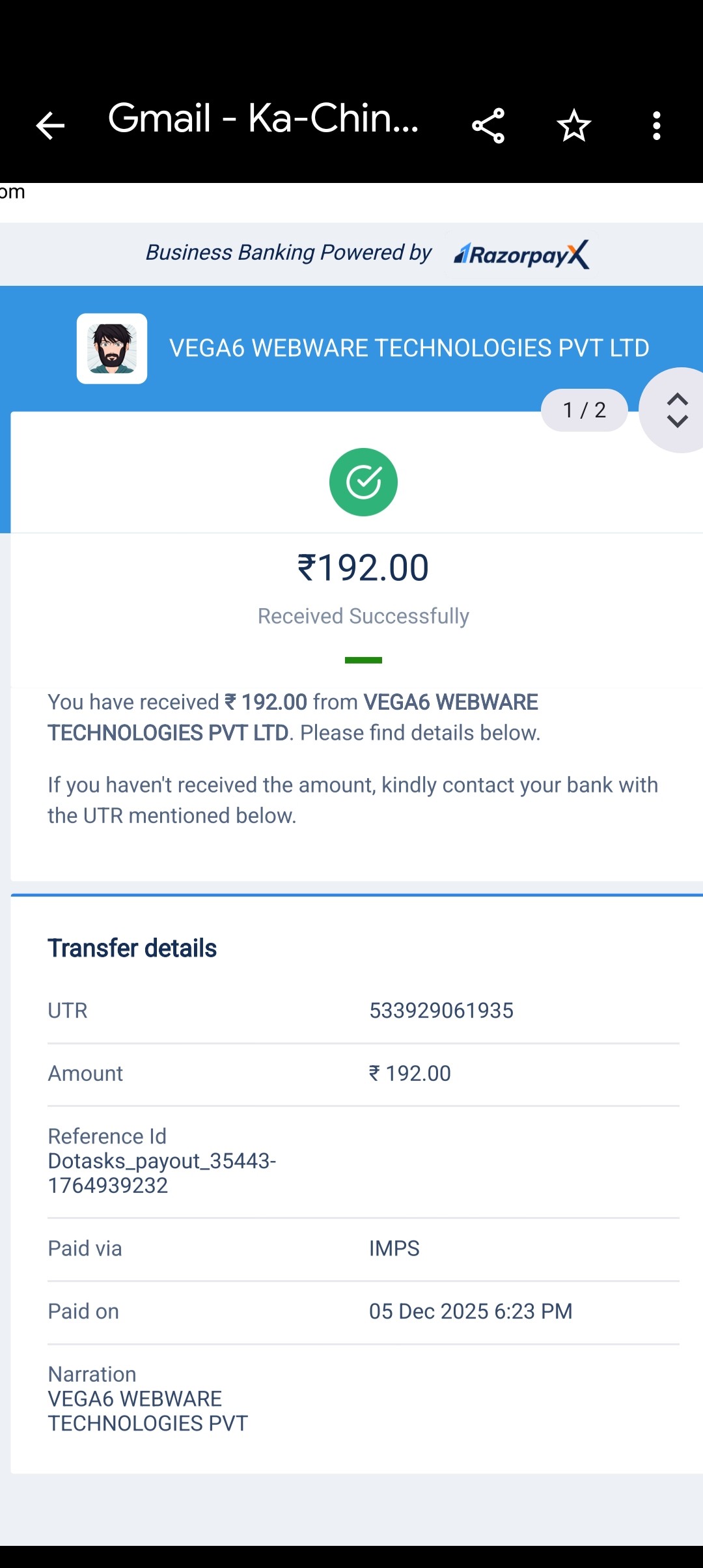Image resolution: width=703 pixels, height=1568 pixels.
Task: Select the IMPS paid via value
Action: (394, 1248)
